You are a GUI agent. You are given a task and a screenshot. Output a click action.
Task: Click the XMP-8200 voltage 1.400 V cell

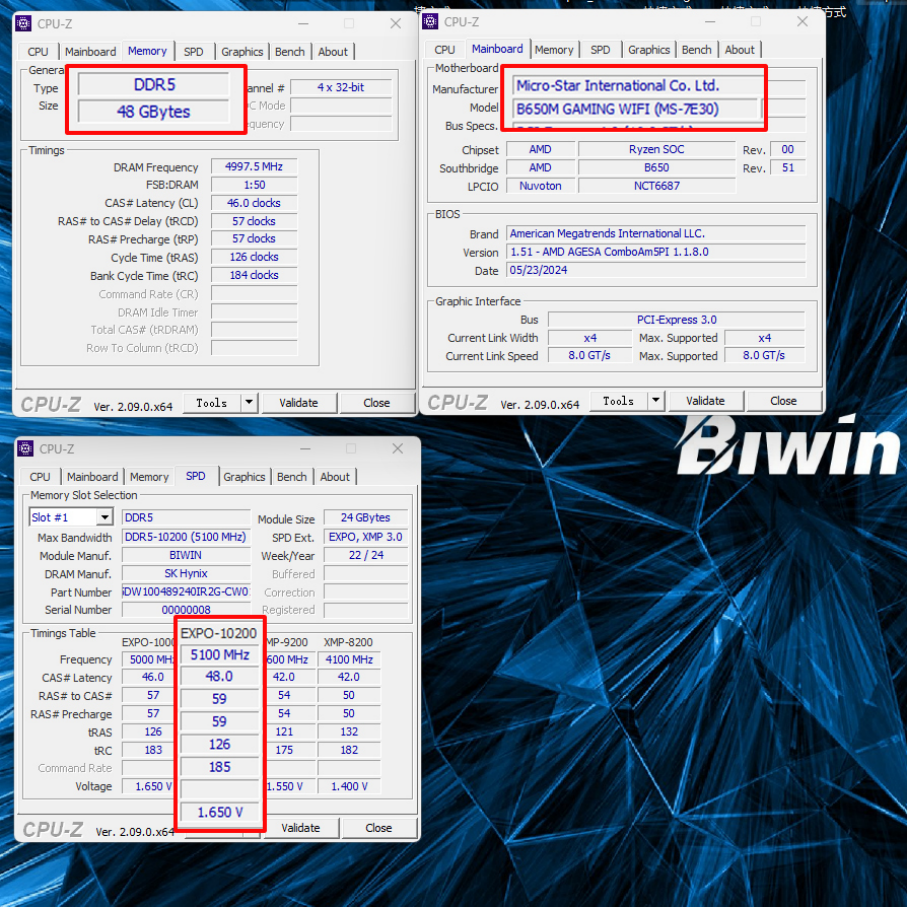pyautogui.click(x=349, y=786)
